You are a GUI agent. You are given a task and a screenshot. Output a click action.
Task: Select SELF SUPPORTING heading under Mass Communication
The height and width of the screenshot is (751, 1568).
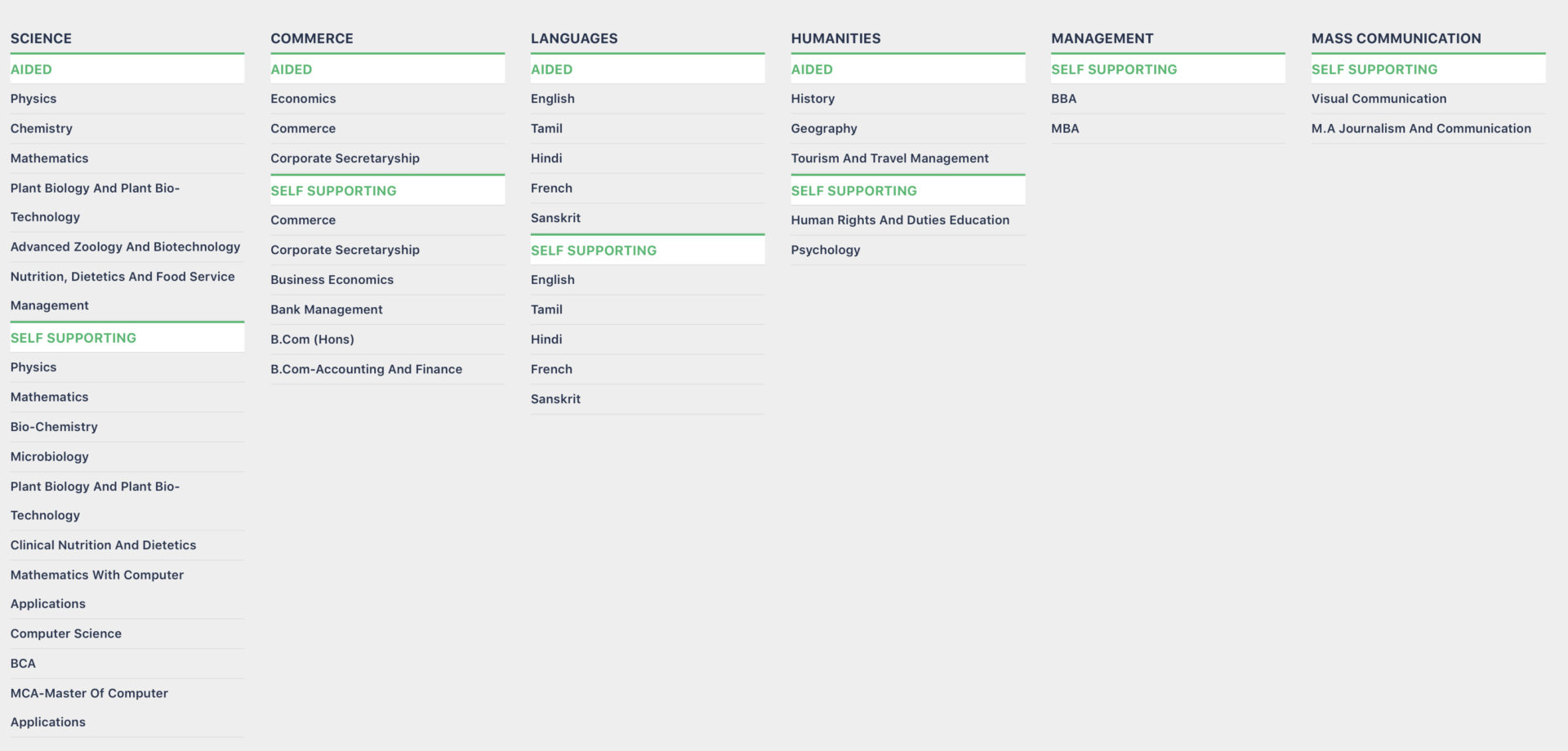[1374, 69]
